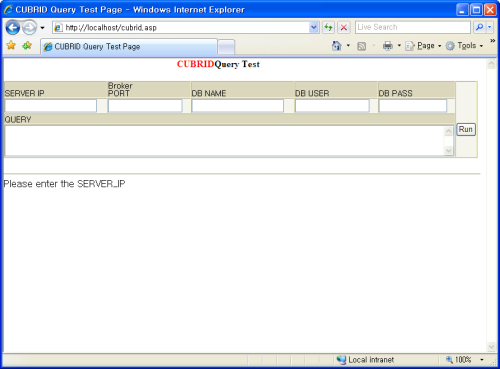This screenshot has height=369, width=500.
Task: Click the Forward navigation arrow
Action: (30, 27)
